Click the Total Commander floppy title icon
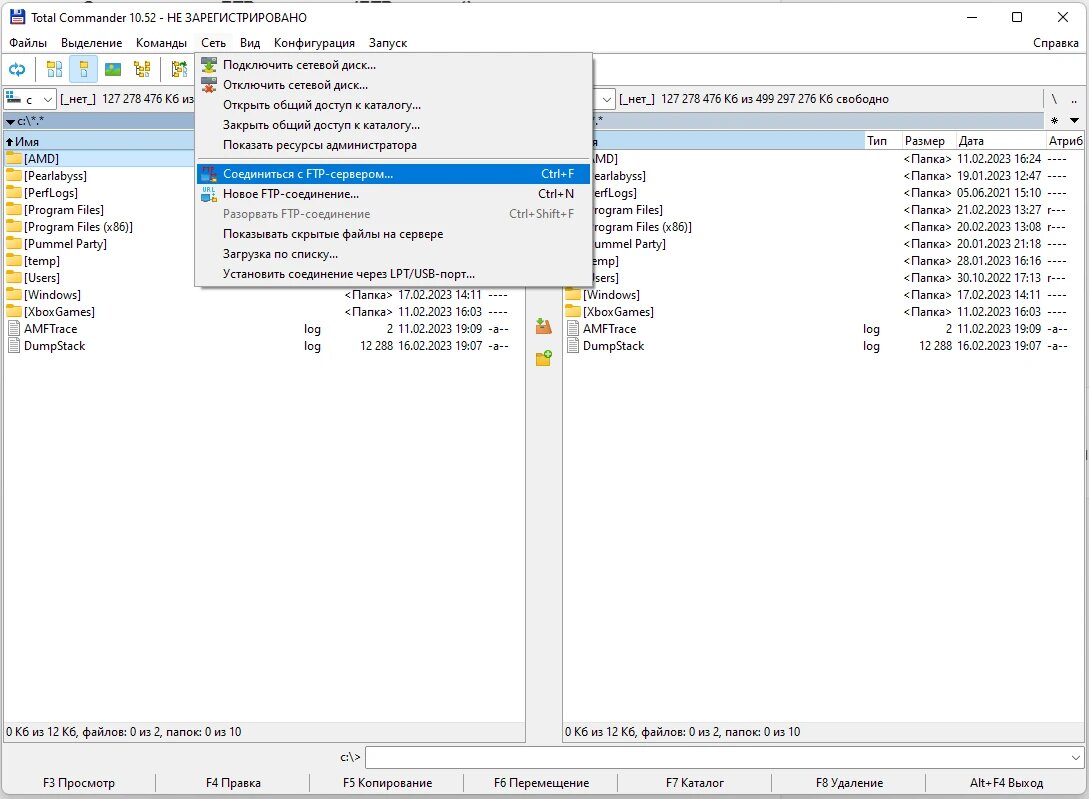This screenshot has height=799, width=1089. tap(17, 17)
